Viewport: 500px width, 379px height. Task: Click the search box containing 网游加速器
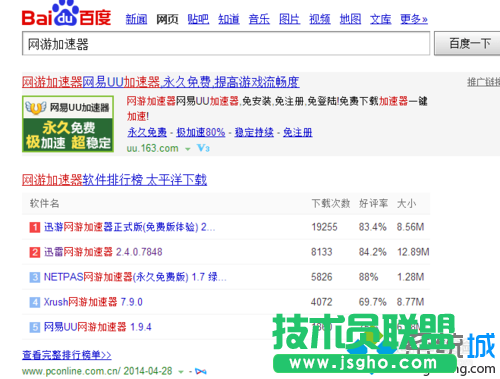(226, 43)
